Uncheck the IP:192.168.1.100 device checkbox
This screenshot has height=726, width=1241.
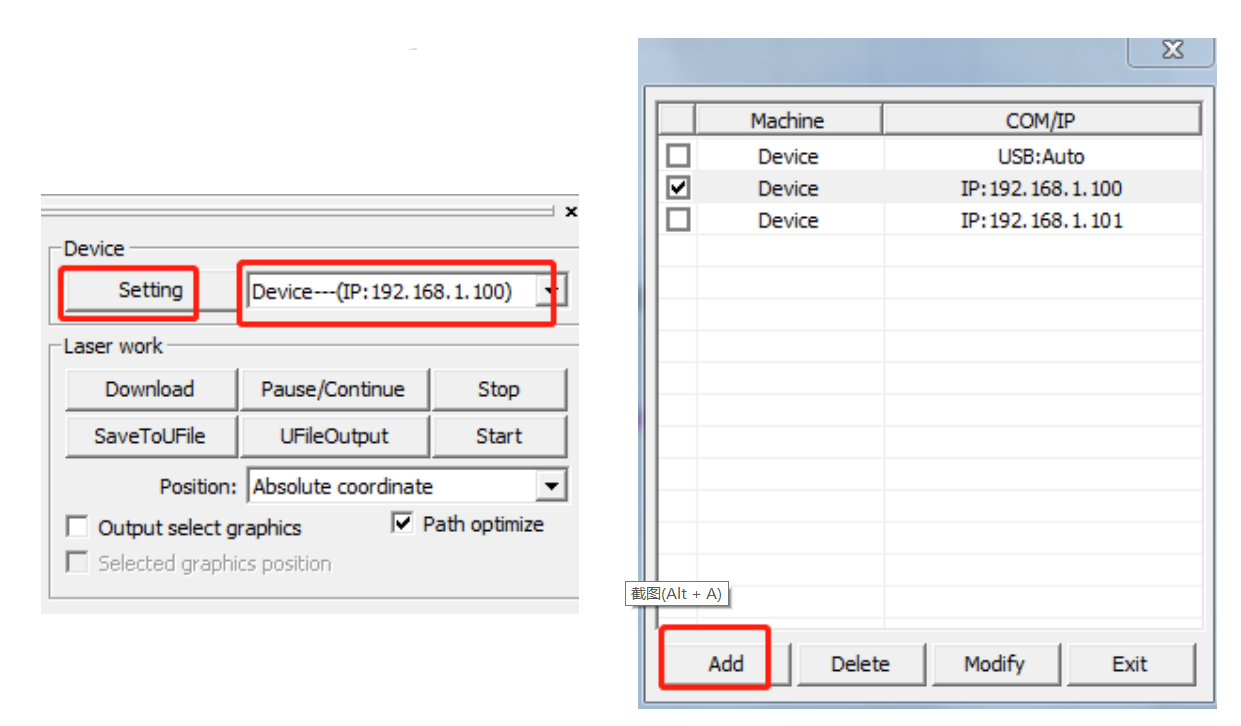pos(679,188)
